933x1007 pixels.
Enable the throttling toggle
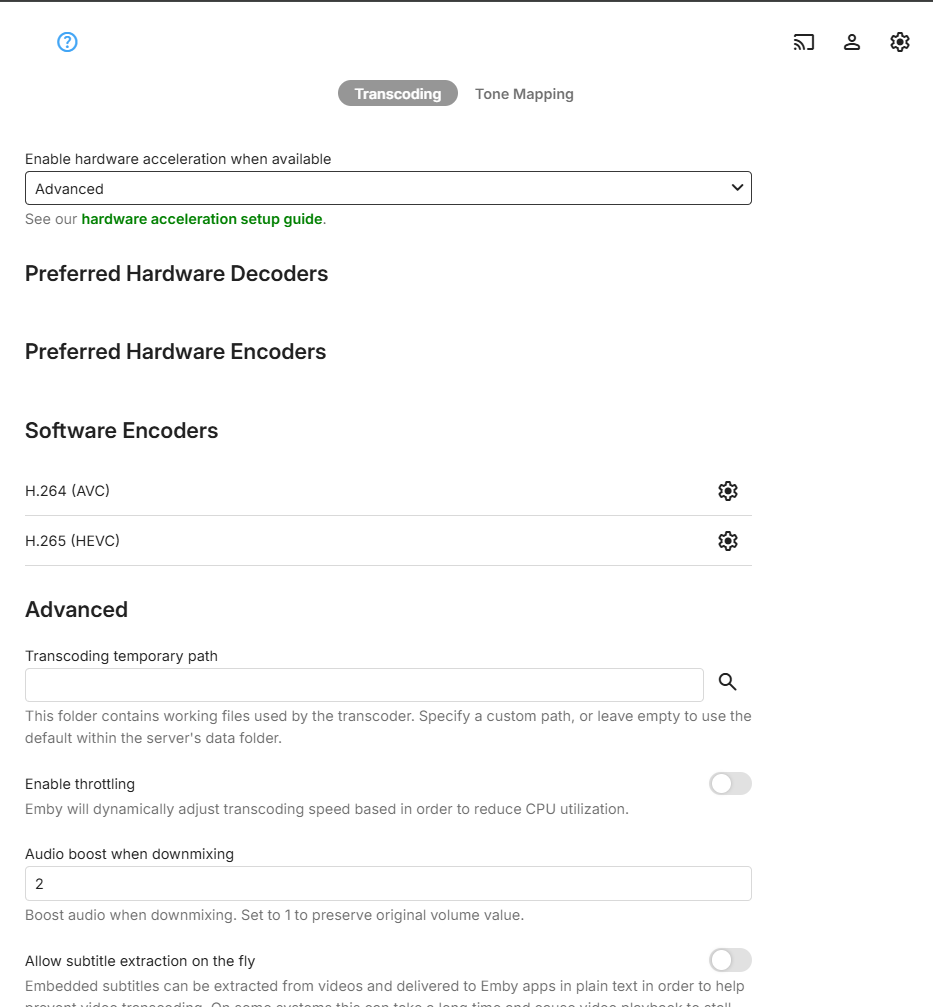click(x=730, y=784)
